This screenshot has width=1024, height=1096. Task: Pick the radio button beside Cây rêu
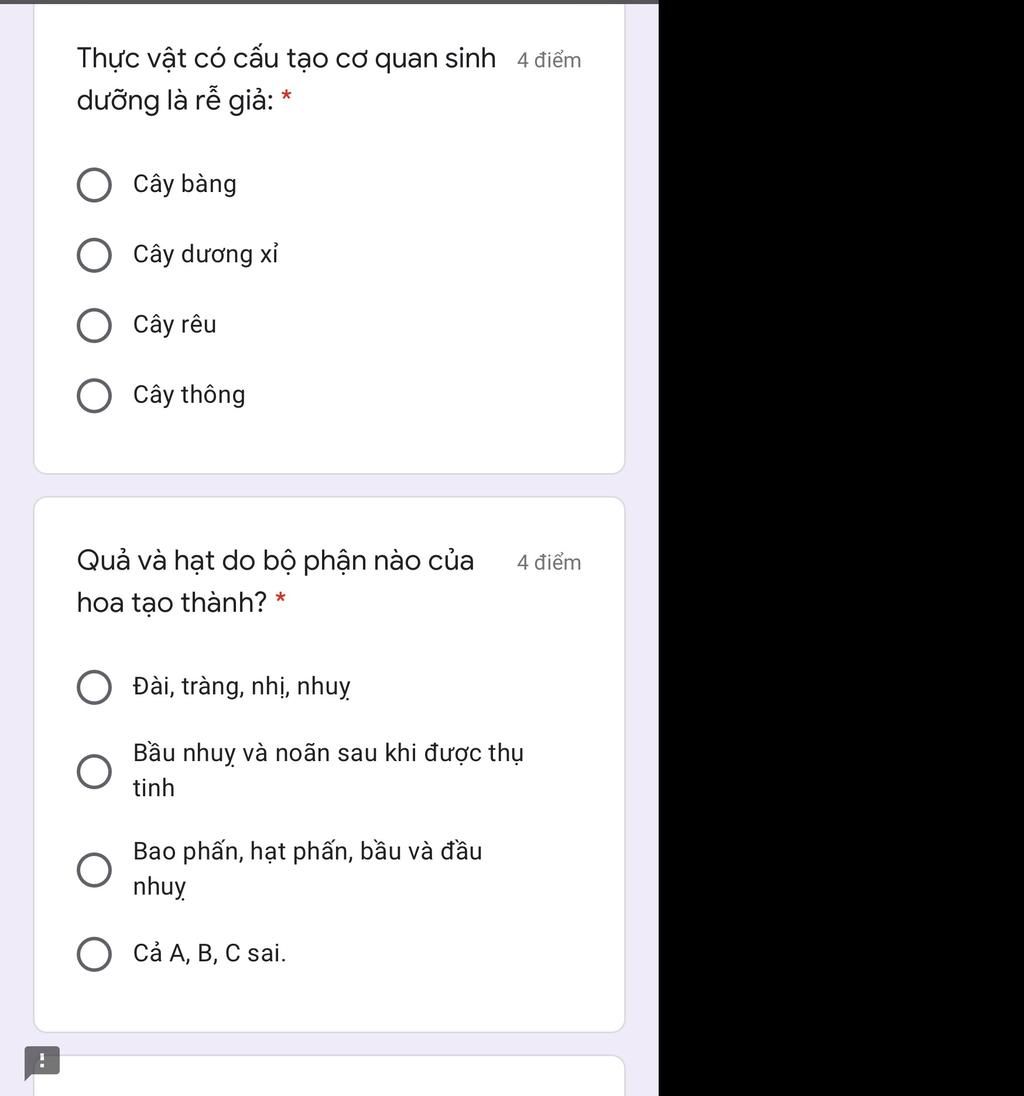click(94, 325)
